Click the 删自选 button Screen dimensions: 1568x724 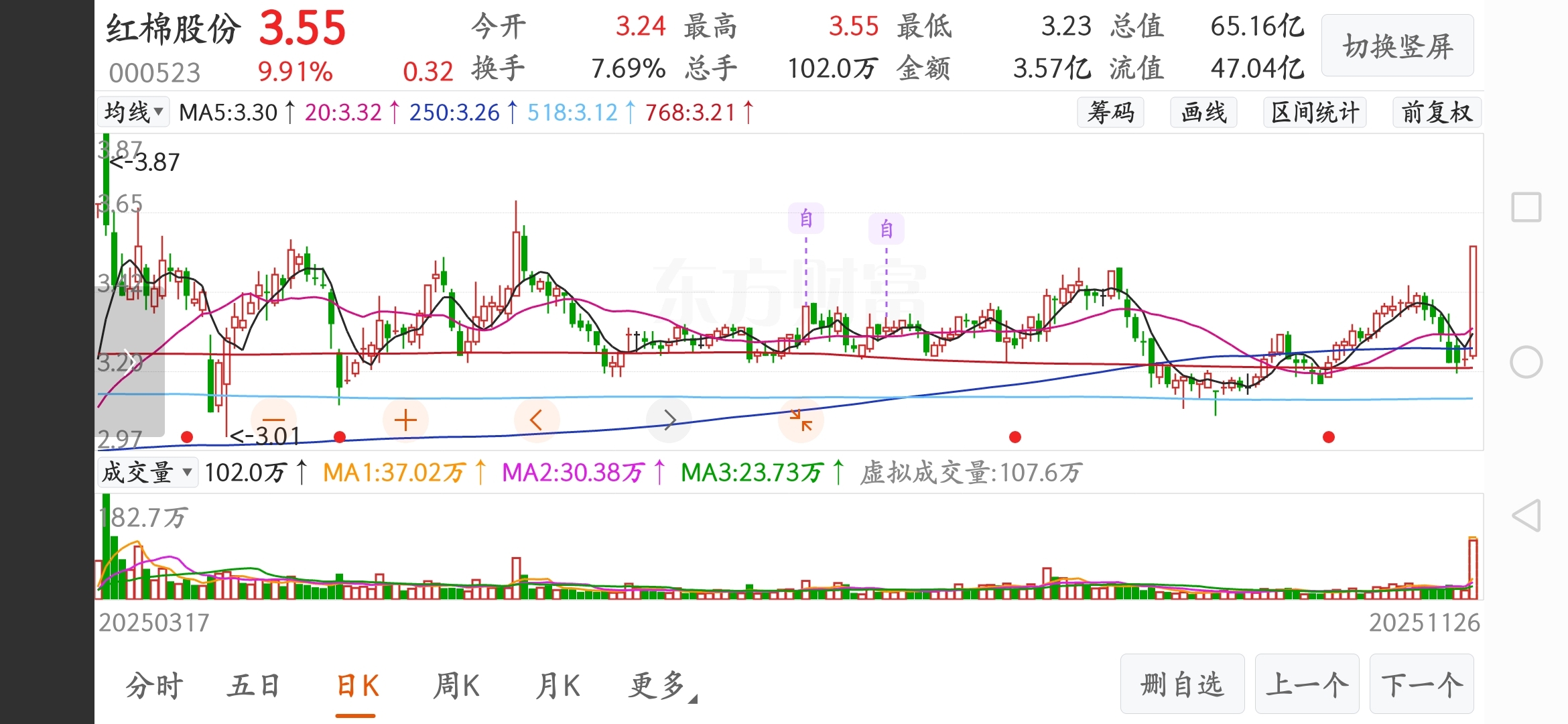tap(1182, 684)
